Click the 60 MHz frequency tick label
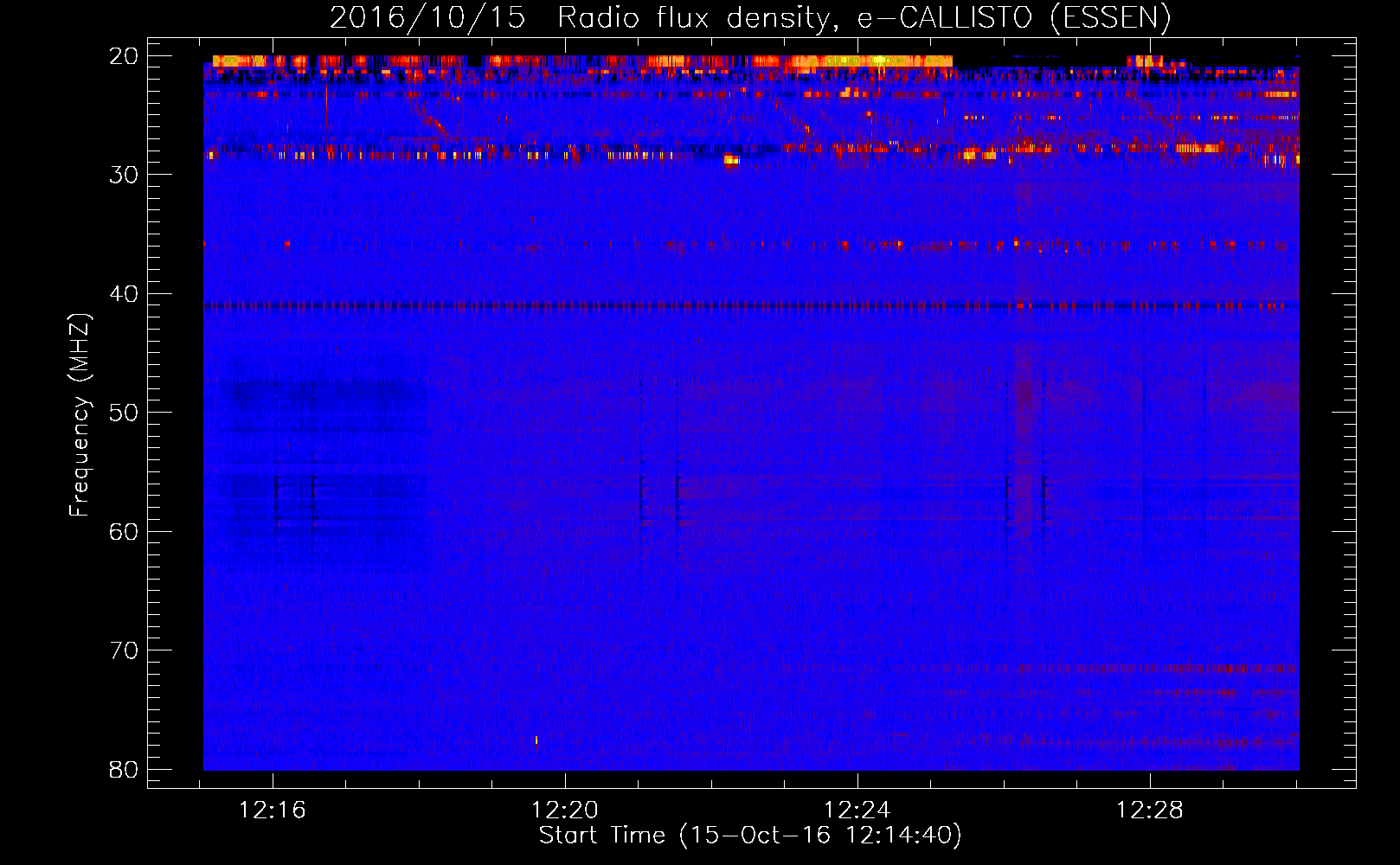 point(124,532)
